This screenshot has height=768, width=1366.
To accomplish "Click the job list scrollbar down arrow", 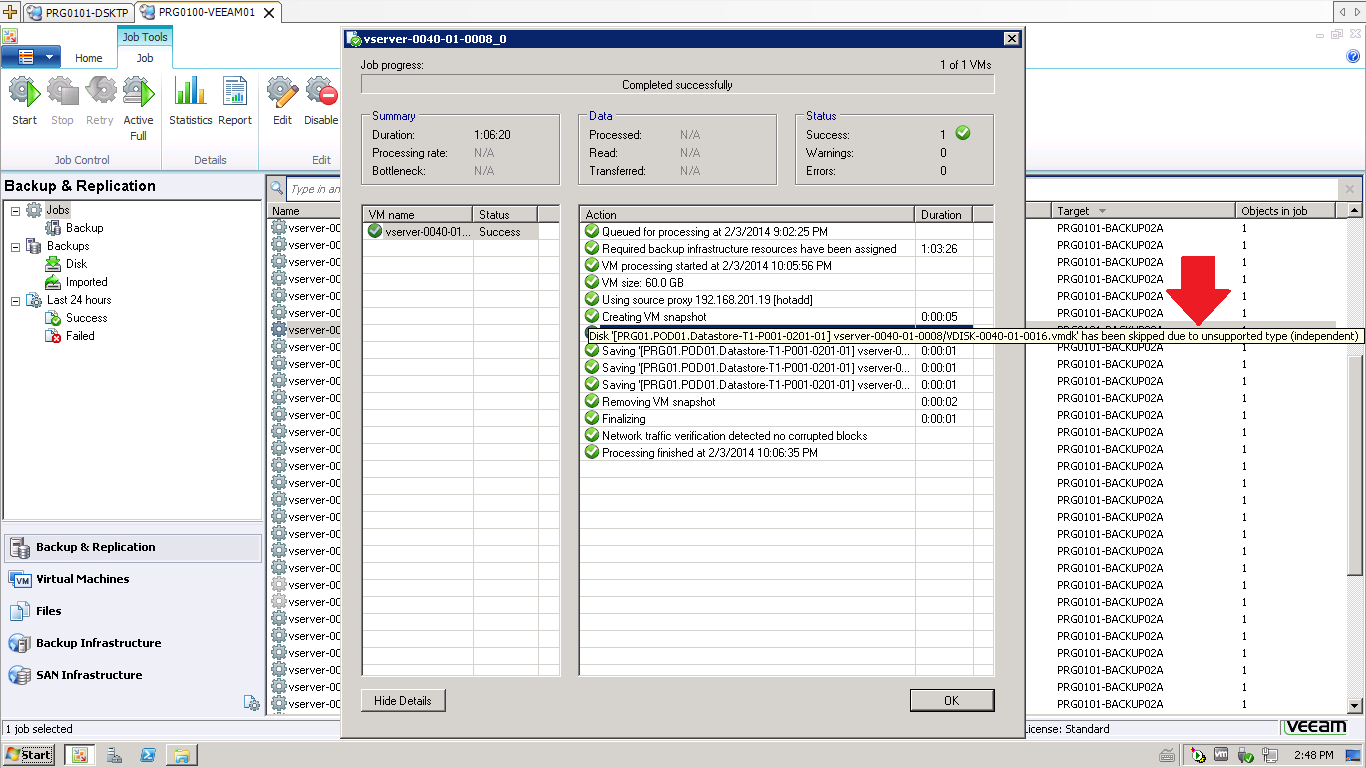I will click(x=1355, y=706).
